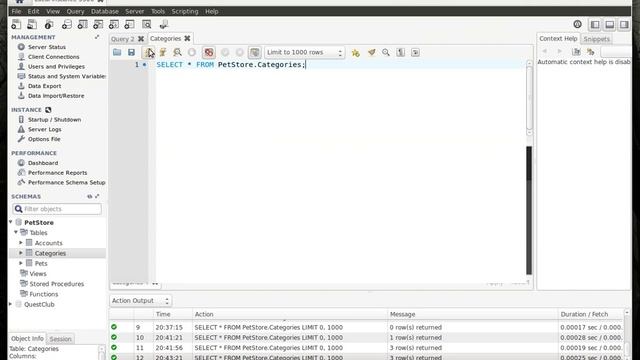Beautify query with the broom icon
Viewport: 640px width, 360px height.
pyautogui.click(x=371, y=52)
